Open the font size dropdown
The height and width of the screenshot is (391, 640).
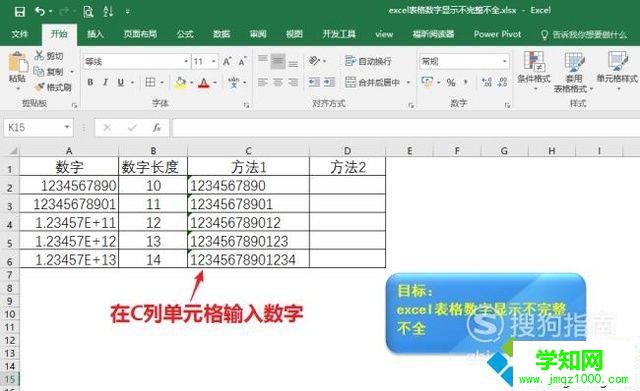coord(213,62)
